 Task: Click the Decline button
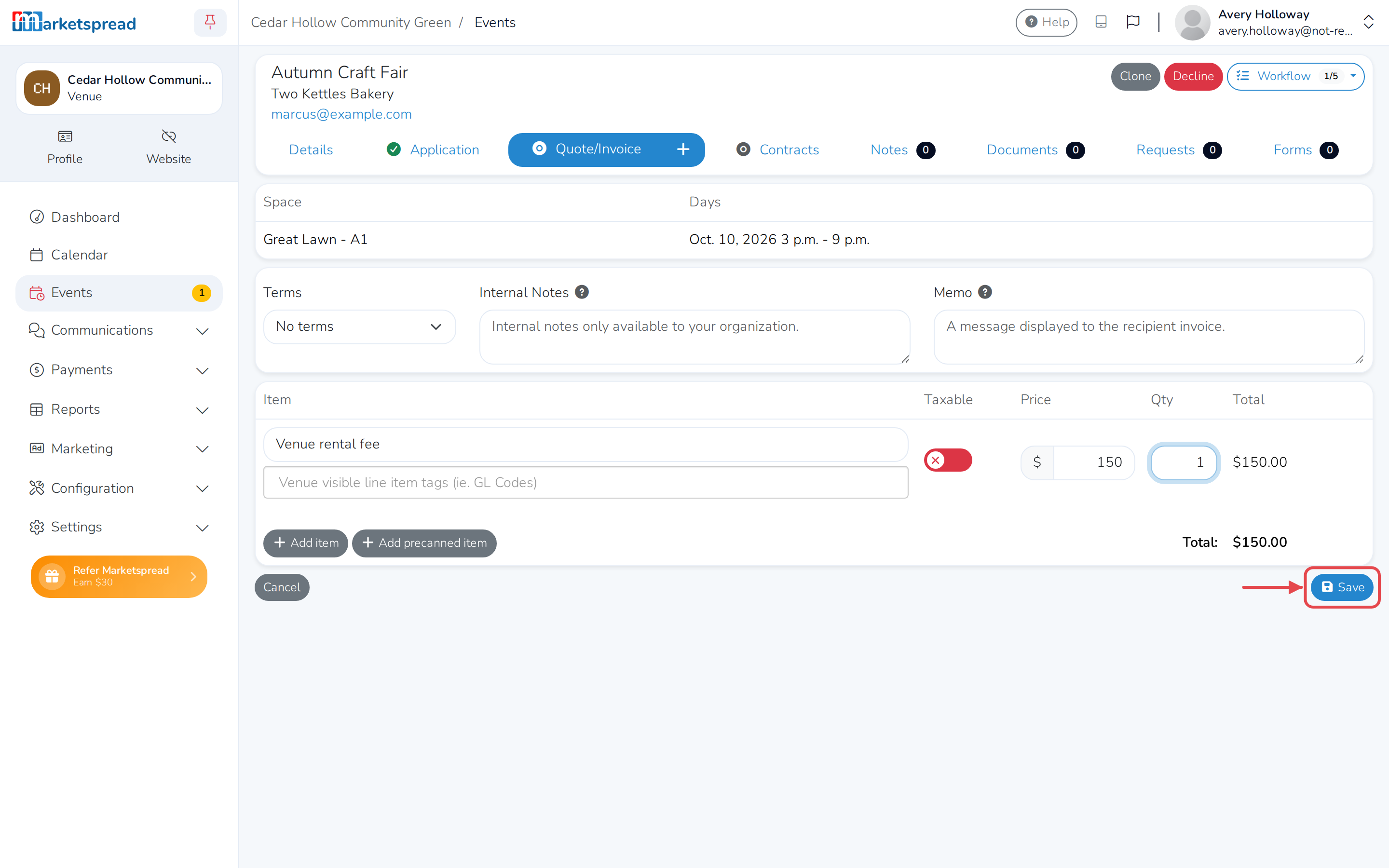[x=1193, y=76]
